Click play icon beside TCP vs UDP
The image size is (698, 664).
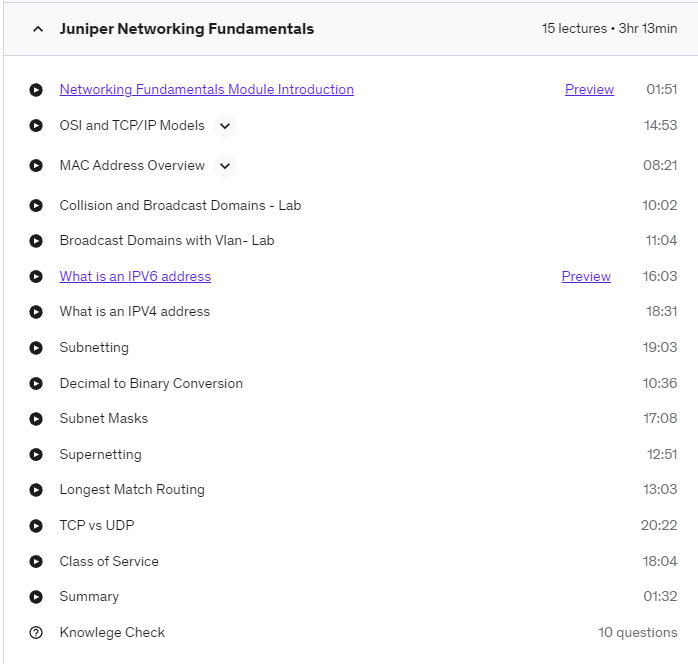36,526
